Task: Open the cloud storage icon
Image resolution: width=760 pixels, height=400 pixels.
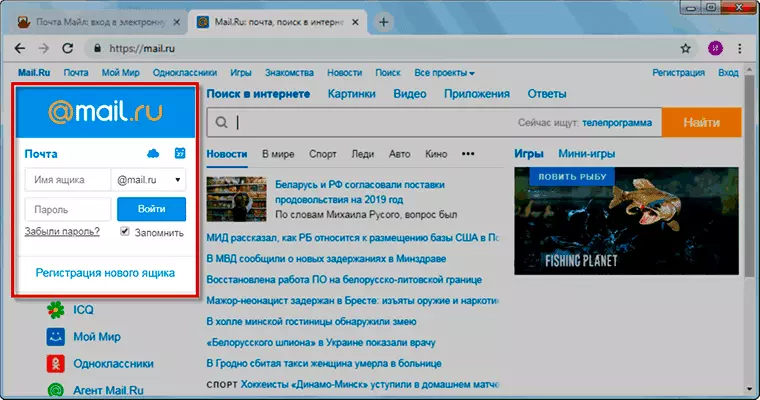Action: point(153,154)
